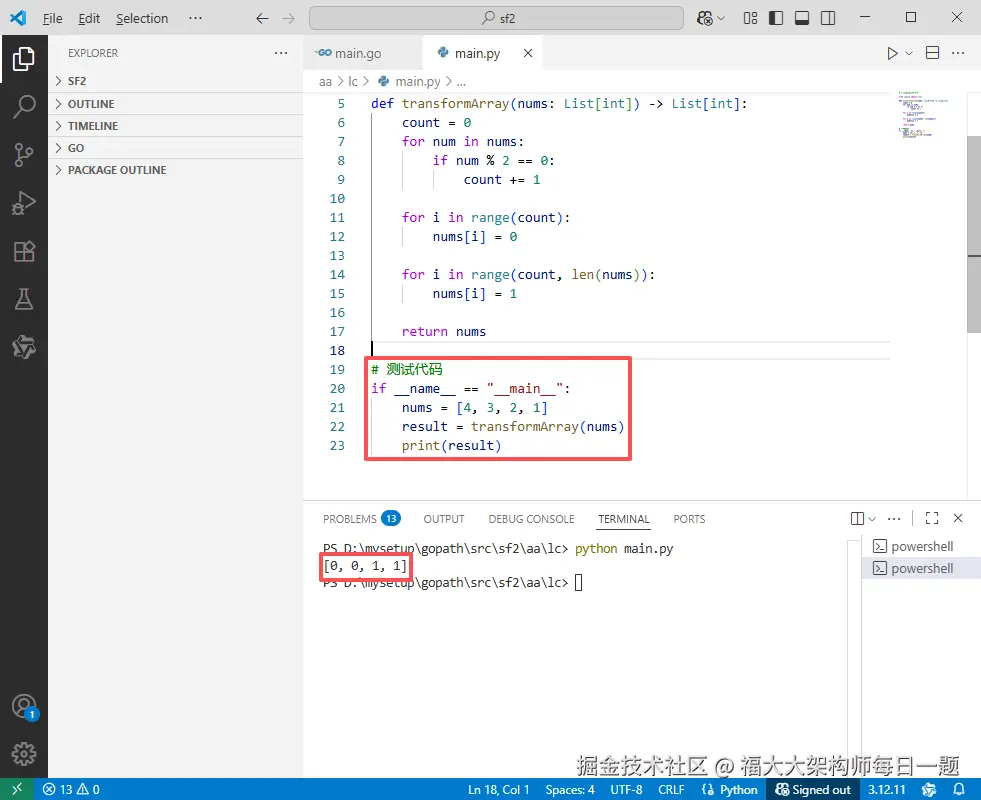Open remote window indicator in status bar
981x800 pixels.
click(17, 789)
